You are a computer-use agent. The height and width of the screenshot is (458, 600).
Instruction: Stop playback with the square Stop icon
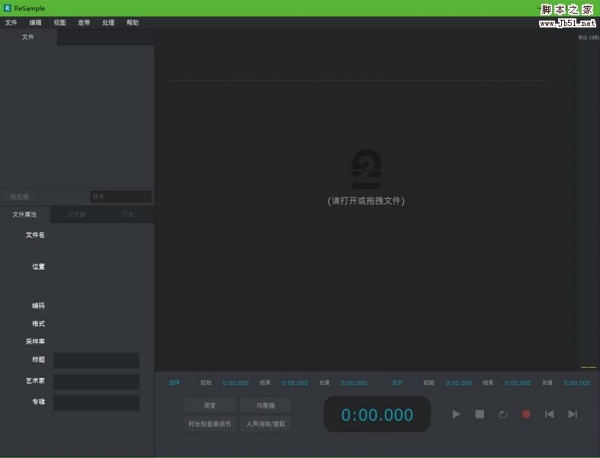[479, 414]
